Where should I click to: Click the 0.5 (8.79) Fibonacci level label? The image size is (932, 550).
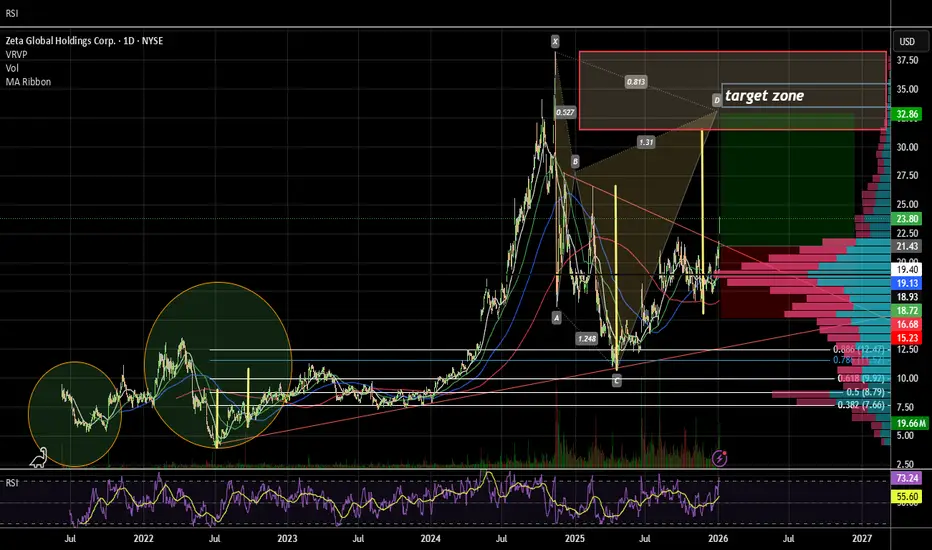[x=865, y=392]
